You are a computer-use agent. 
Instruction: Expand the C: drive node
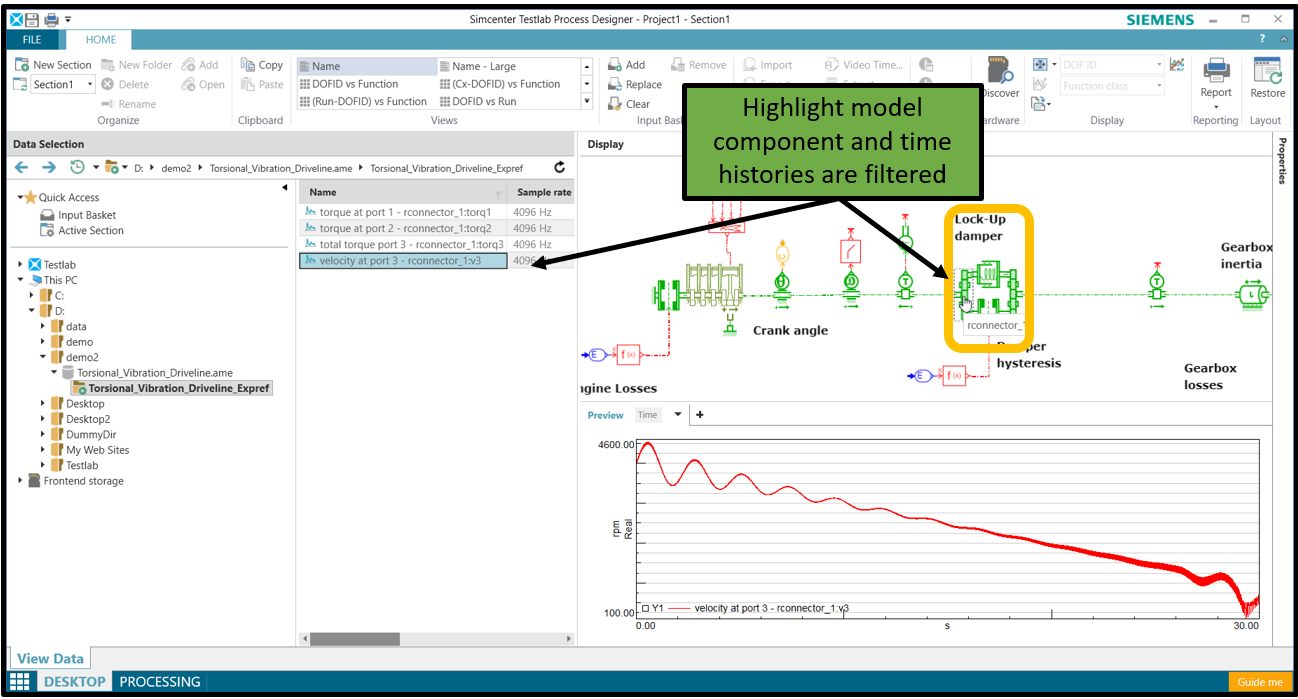tap(32, 296)
